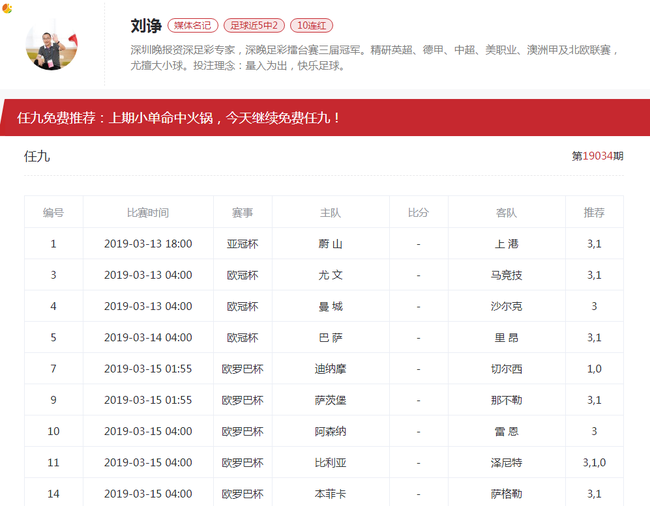Click away team 里昂
650x506 pixels.
coord(506,337)
